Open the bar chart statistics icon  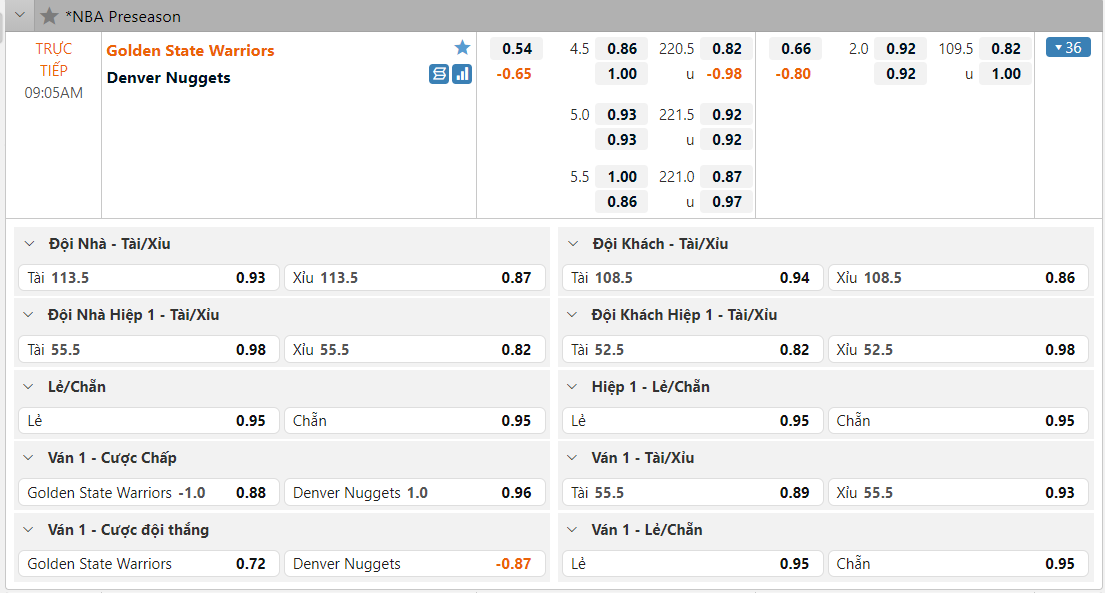click(462, 74)
